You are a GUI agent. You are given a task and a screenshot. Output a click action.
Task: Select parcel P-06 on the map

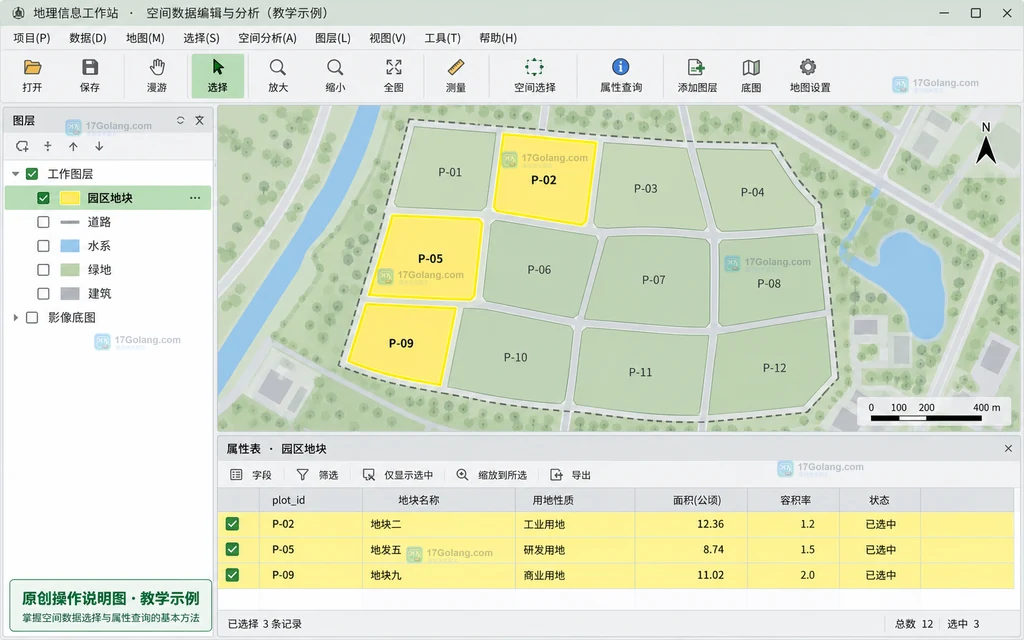tap(539, 269)
